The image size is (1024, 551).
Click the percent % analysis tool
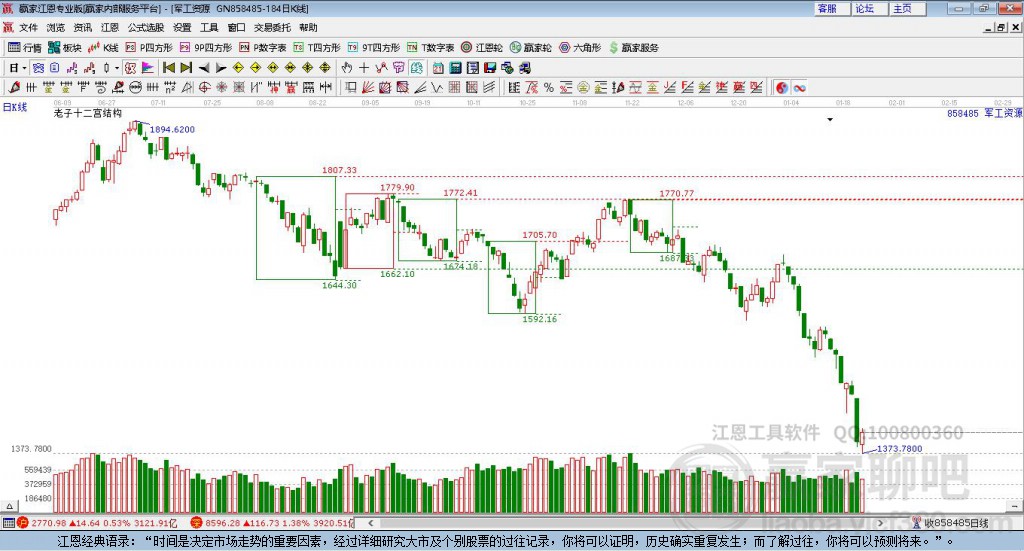549,87
